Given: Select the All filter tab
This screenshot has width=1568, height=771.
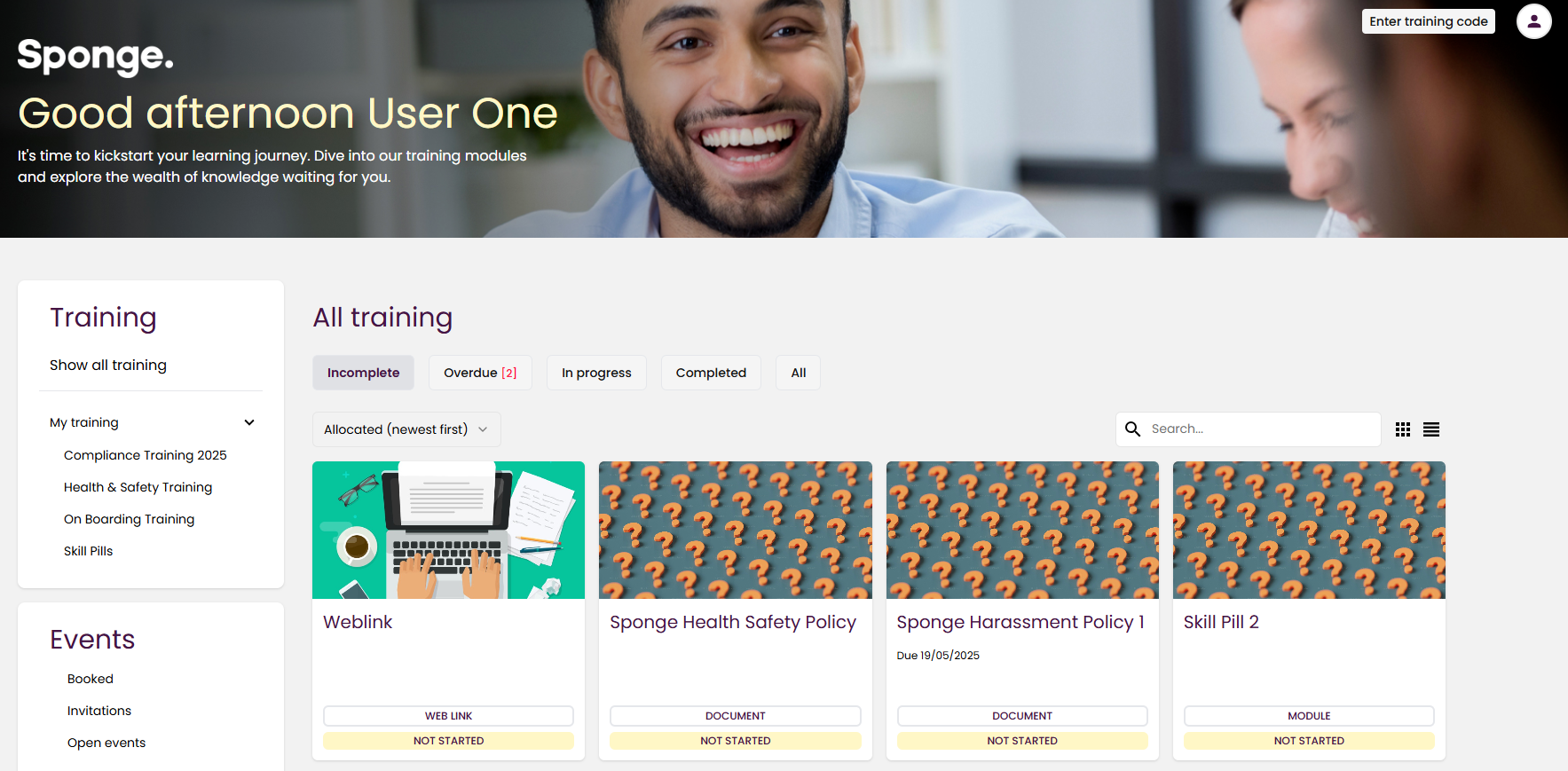Looking at the screenshot, I should click(x=799, y=373).
